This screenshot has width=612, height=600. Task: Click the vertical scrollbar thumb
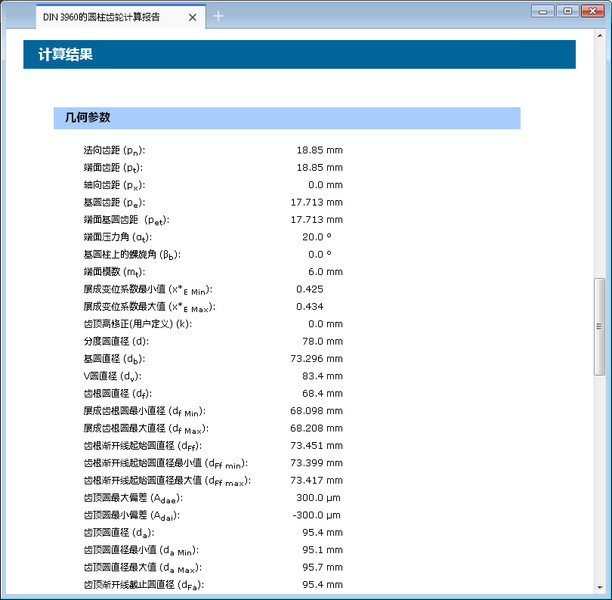(x=600, y=325)
